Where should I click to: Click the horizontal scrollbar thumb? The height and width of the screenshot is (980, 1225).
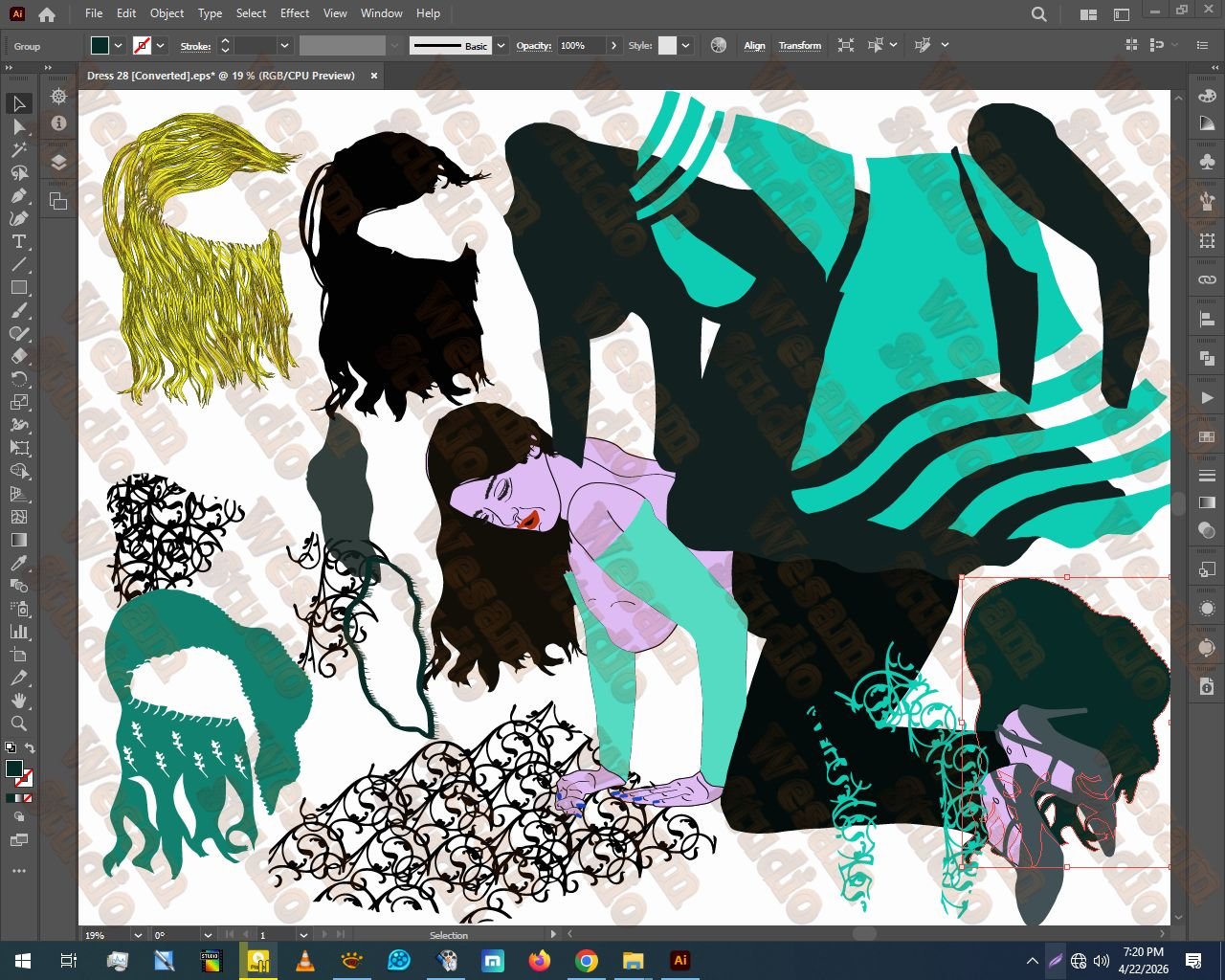[864, 934]
